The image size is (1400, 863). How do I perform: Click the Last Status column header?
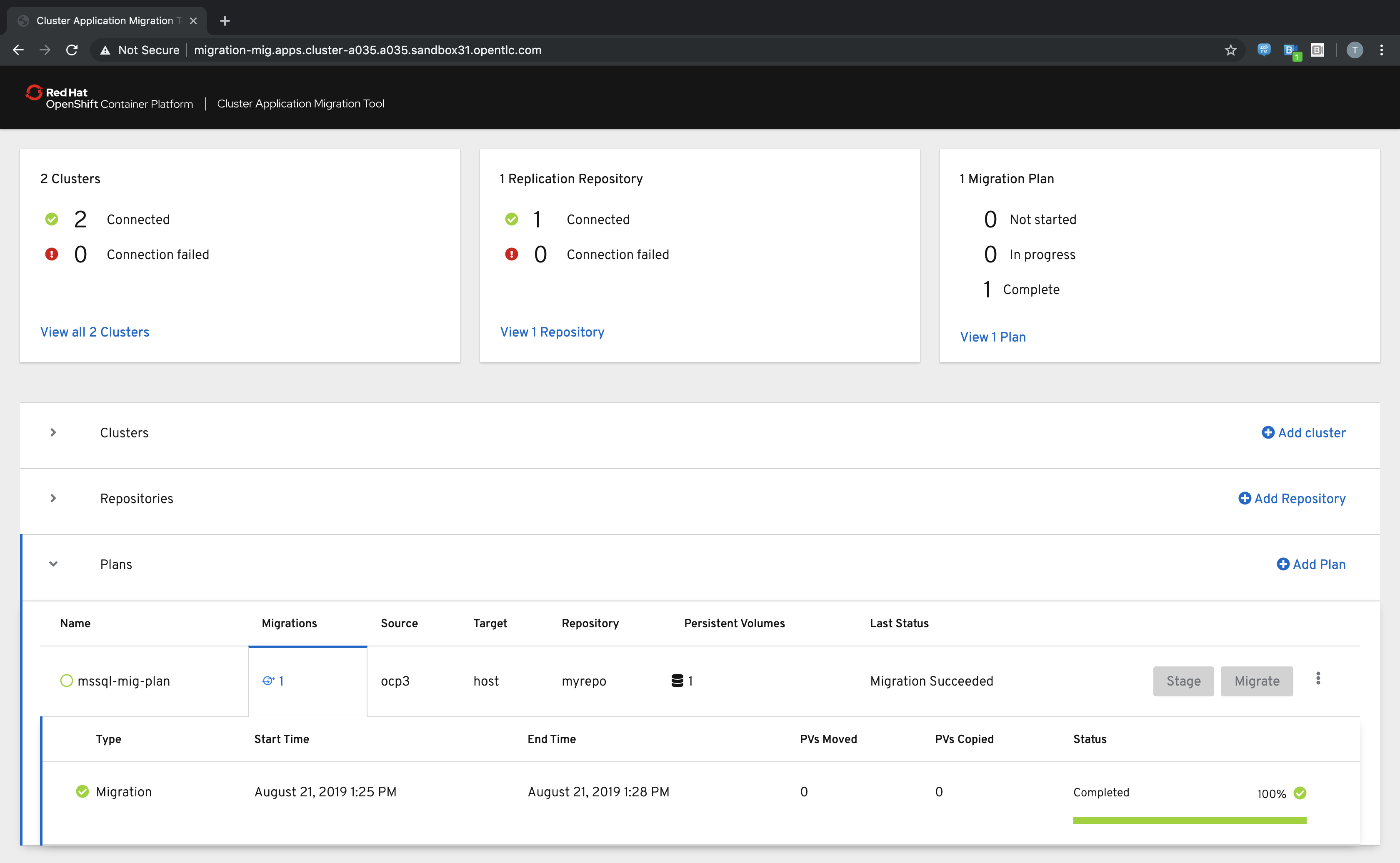click(x=899, y=623)
